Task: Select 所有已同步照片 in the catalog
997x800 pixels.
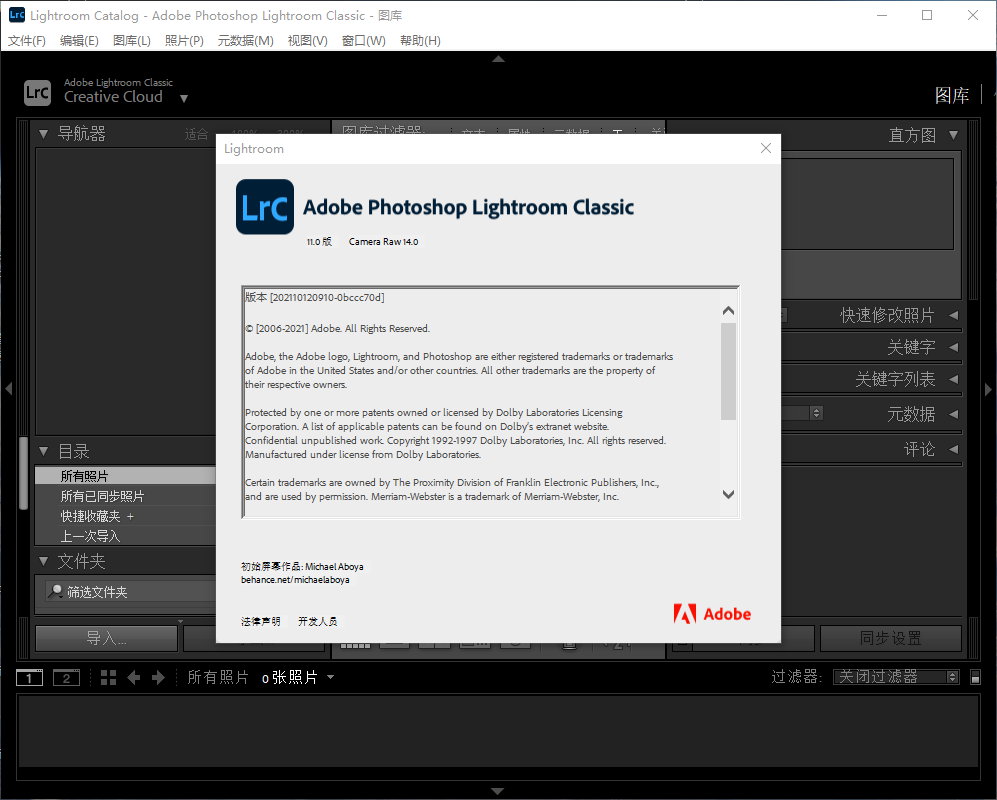Action: coord(125,496)
